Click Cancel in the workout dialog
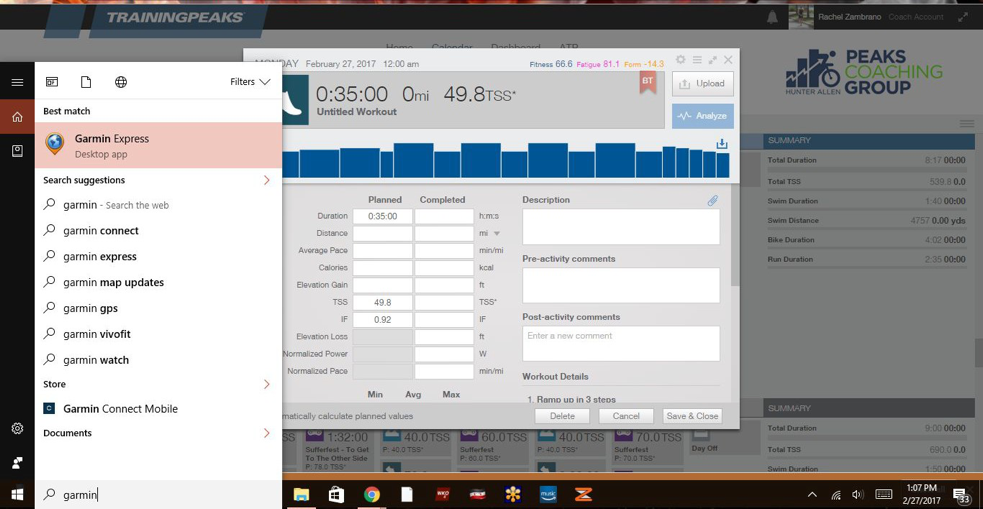The image size is (983, 509). pos(626,416)
